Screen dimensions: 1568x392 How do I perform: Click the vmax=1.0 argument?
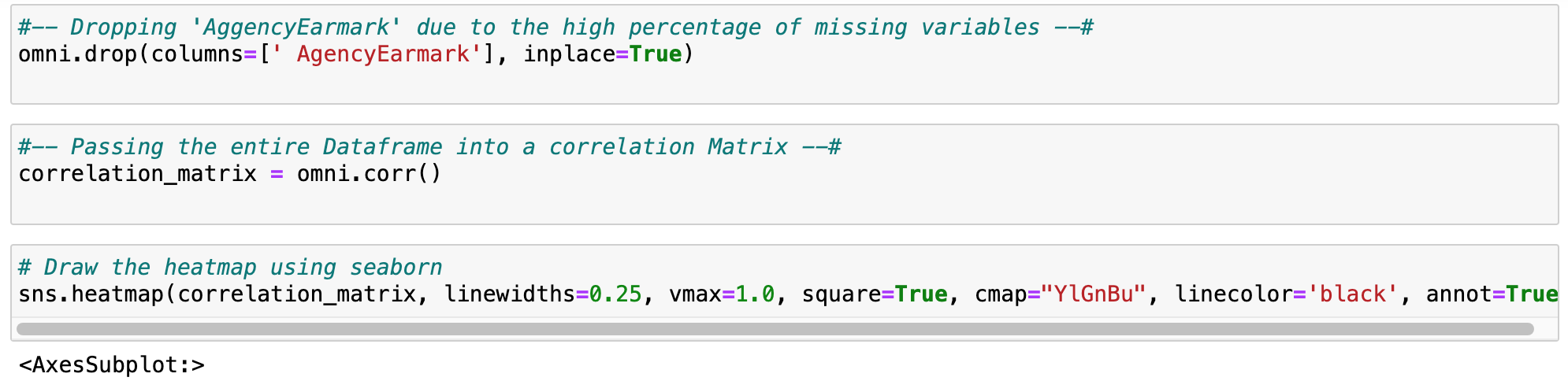tap(721, 294)
